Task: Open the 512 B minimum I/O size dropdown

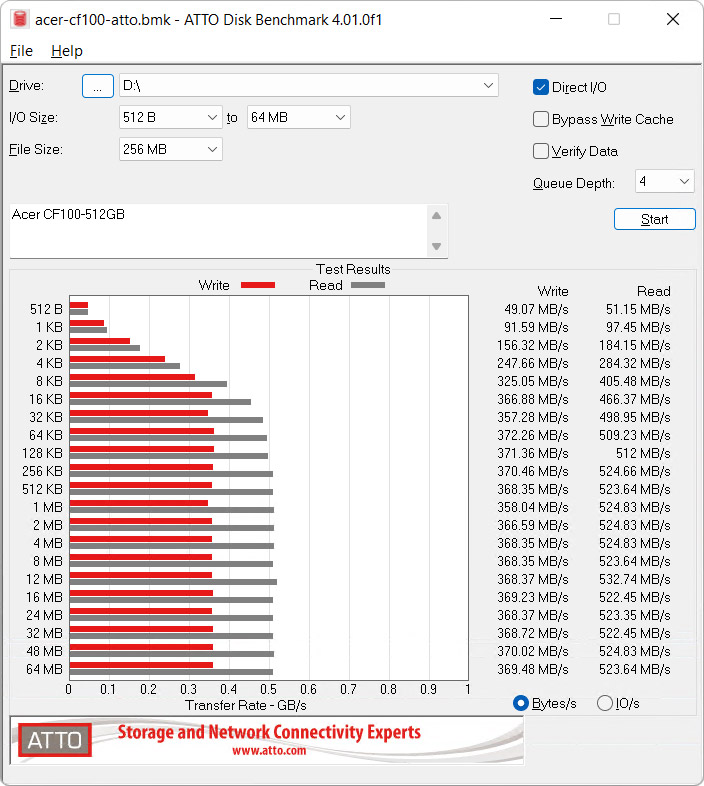Action: click(x=170, y=117)
